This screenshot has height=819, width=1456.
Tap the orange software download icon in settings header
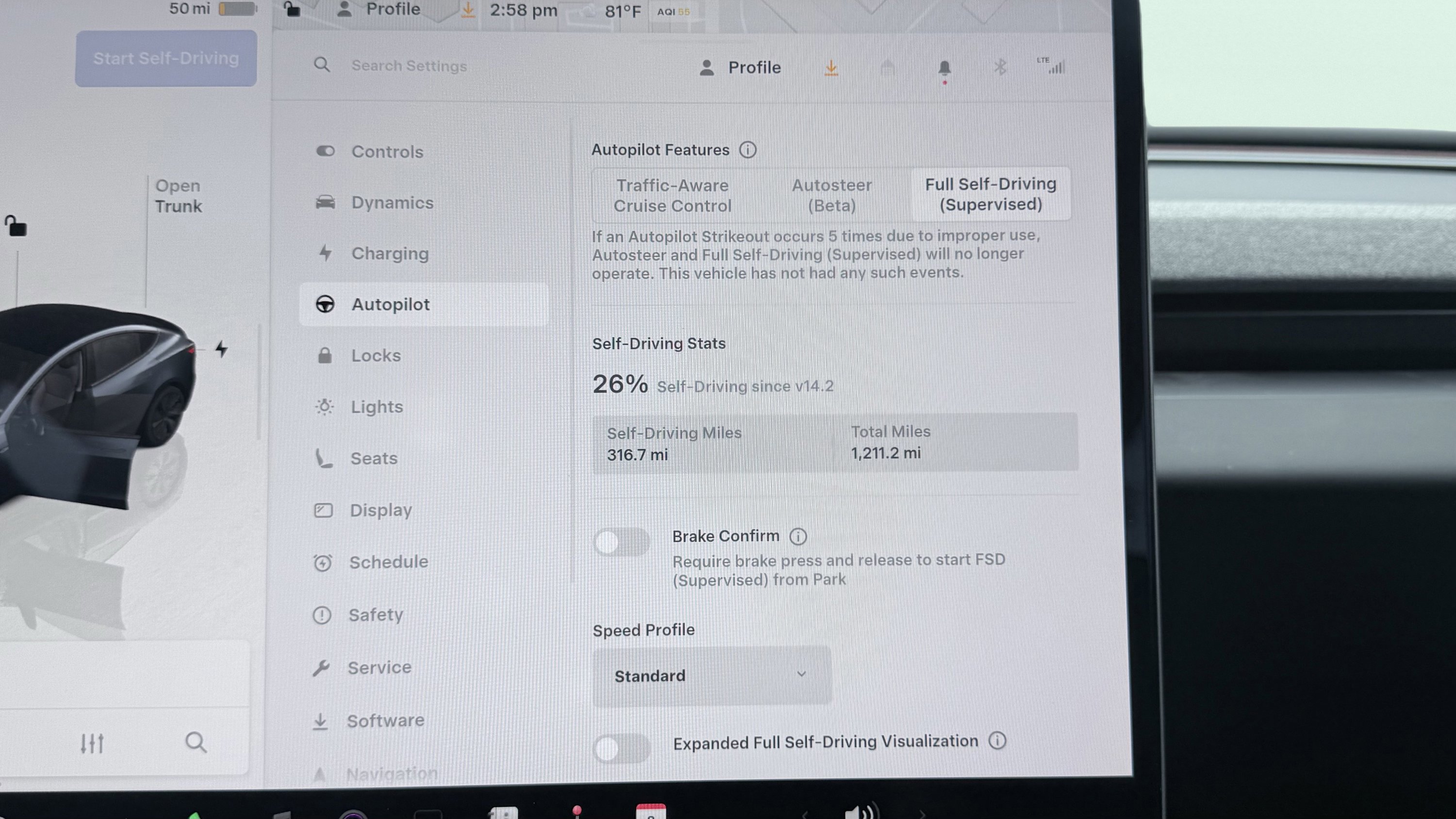pyautogui.click(x=831, y=68)
